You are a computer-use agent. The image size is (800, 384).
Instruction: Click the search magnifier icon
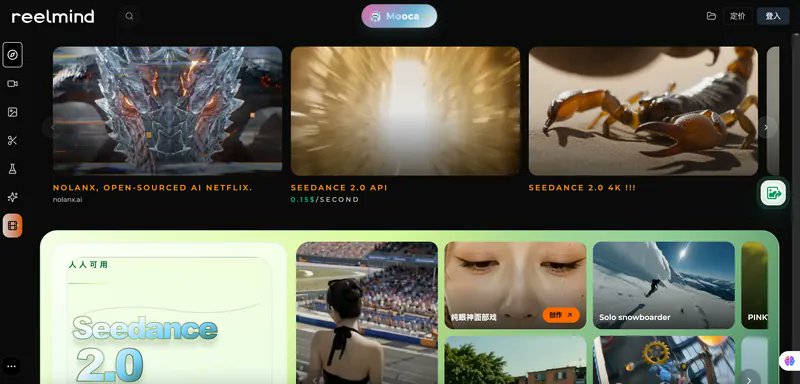click(130, 16)
